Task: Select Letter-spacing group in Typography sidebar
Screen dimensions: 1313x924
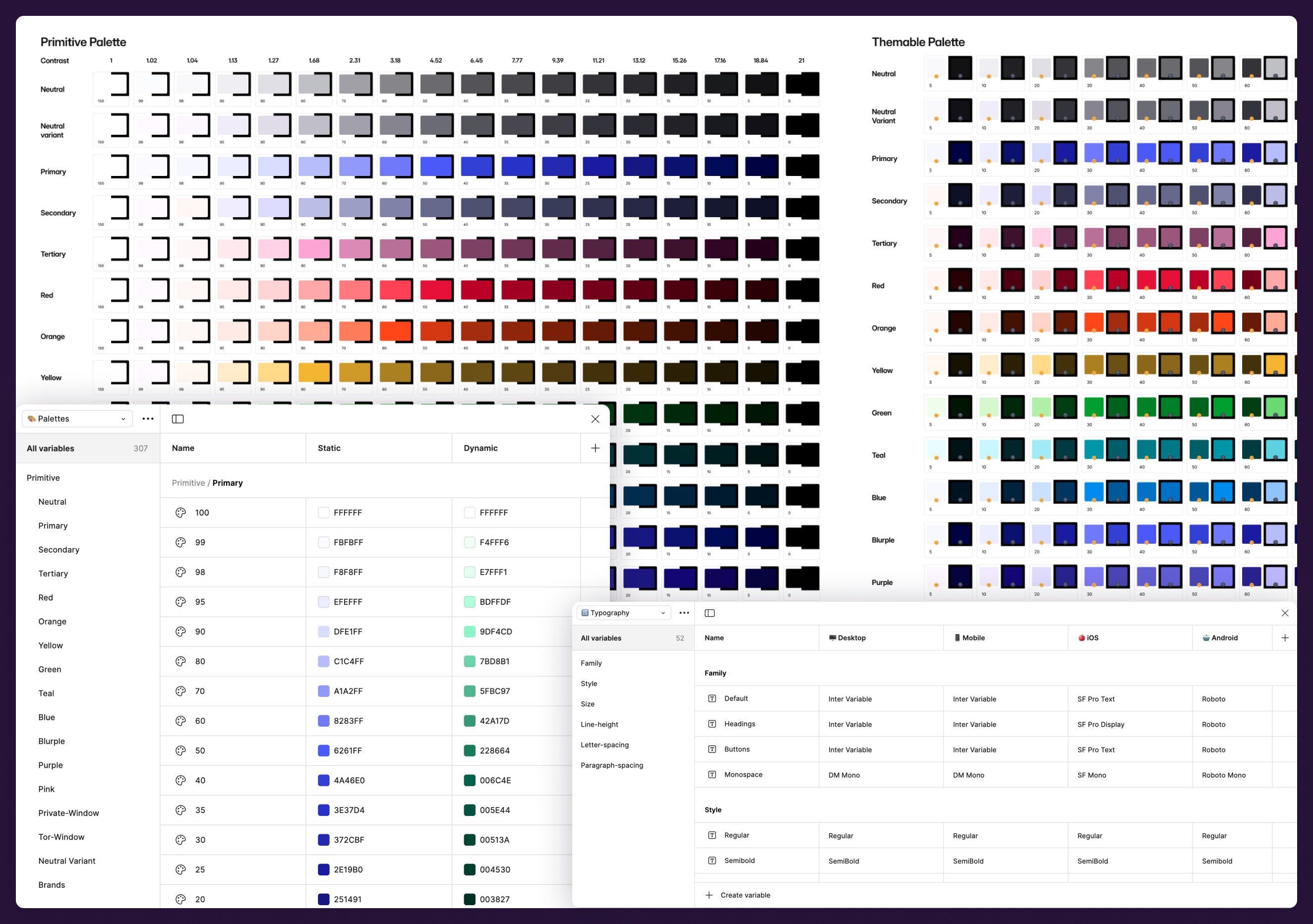Action: [x=604, y=745]
